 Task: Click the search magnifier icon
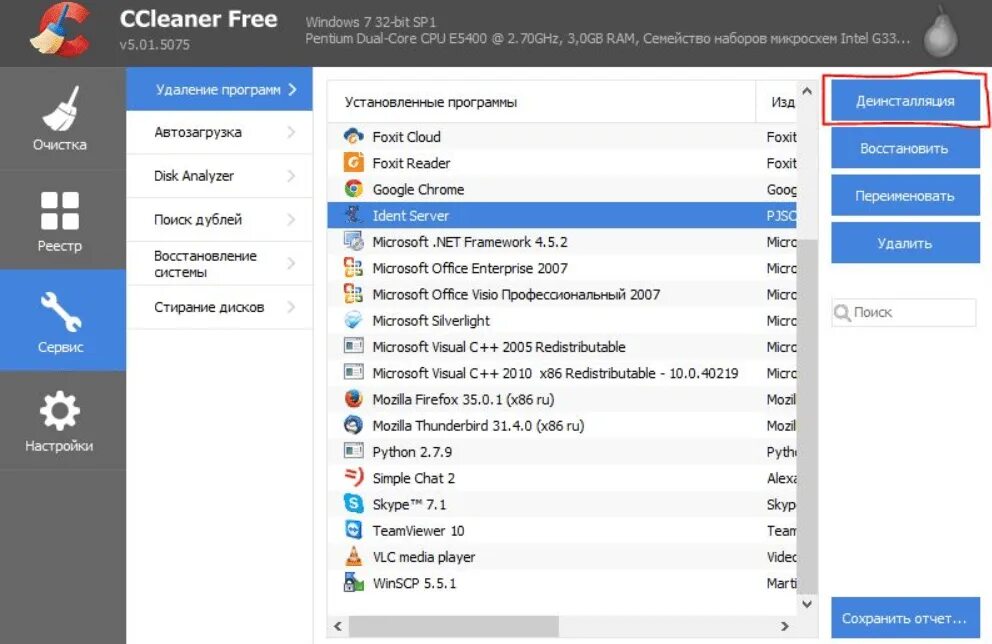[842, 313]
